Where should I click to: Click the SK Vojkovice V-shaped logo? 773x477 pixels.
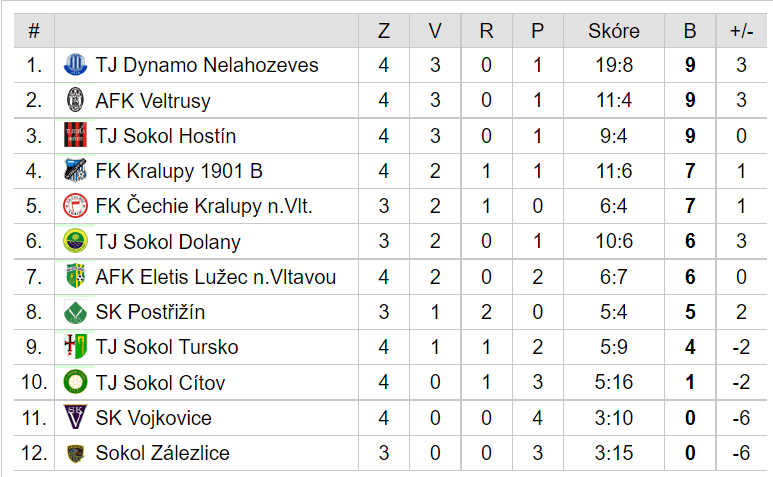[x=75, y=417]
